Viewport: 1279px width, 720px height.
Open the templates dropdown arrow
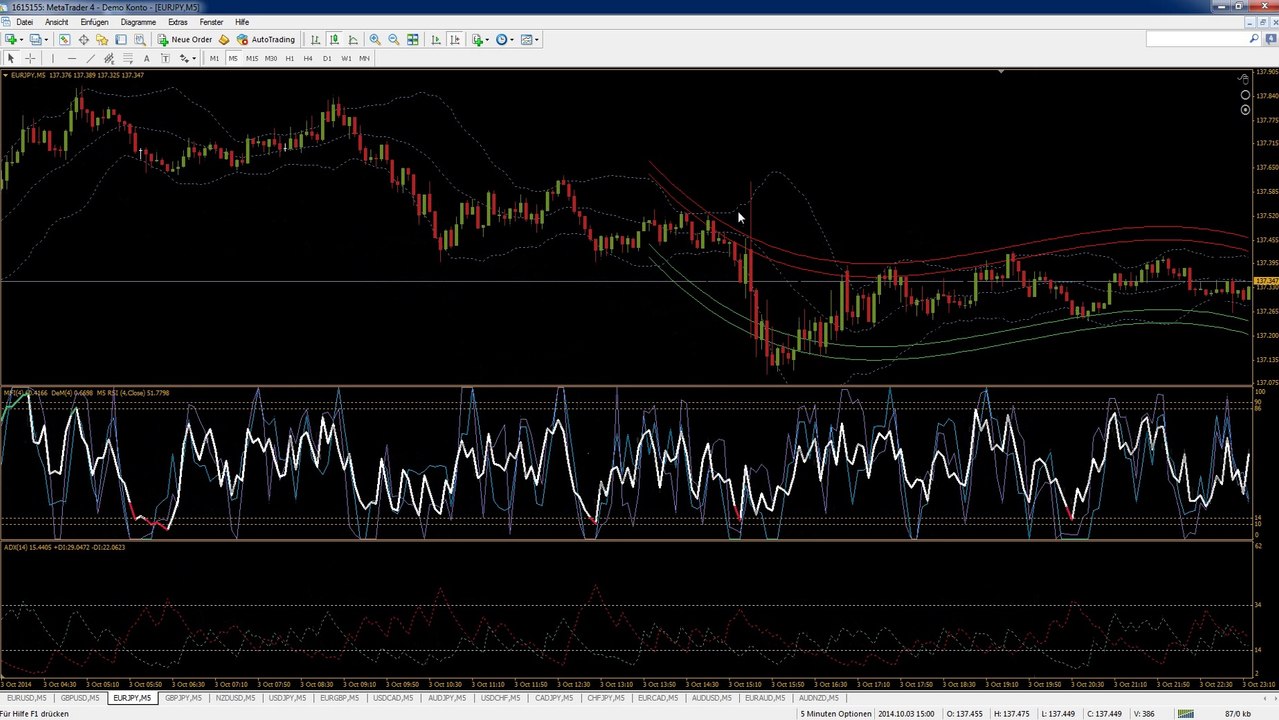[537, 40]
